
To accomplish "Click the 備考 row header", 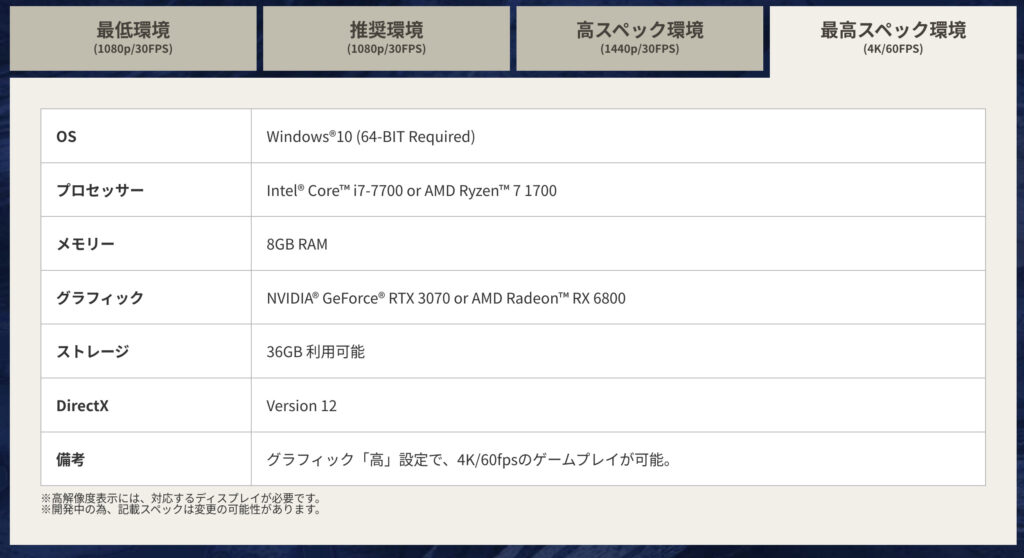I will (x=70, y=460).
